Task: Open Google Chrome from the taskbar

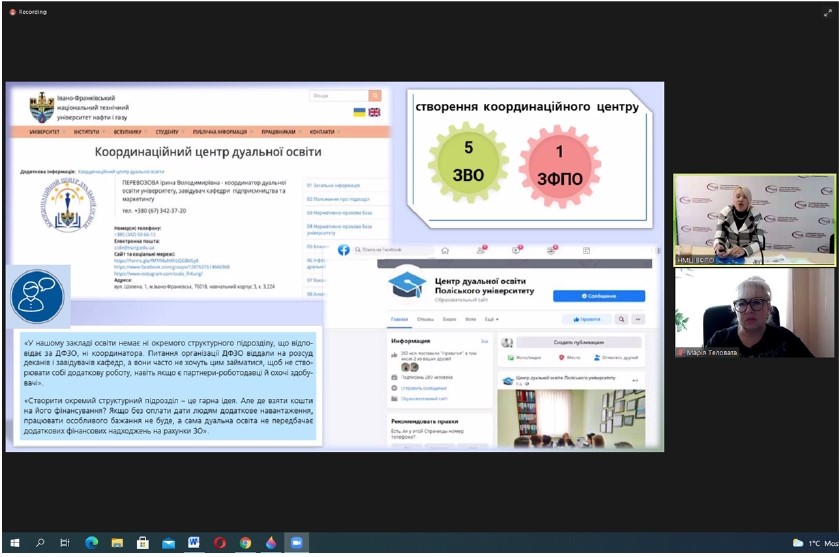Action: [x=246, y=542]
